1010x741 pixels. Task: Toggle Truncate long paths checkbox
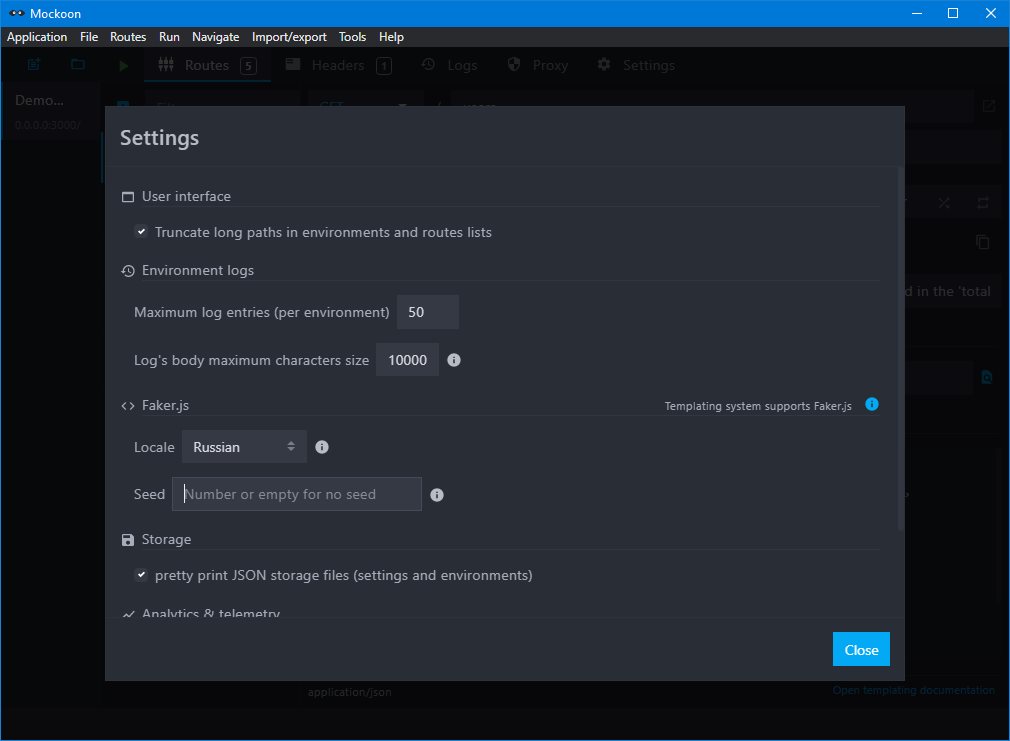tap(140, 231)
